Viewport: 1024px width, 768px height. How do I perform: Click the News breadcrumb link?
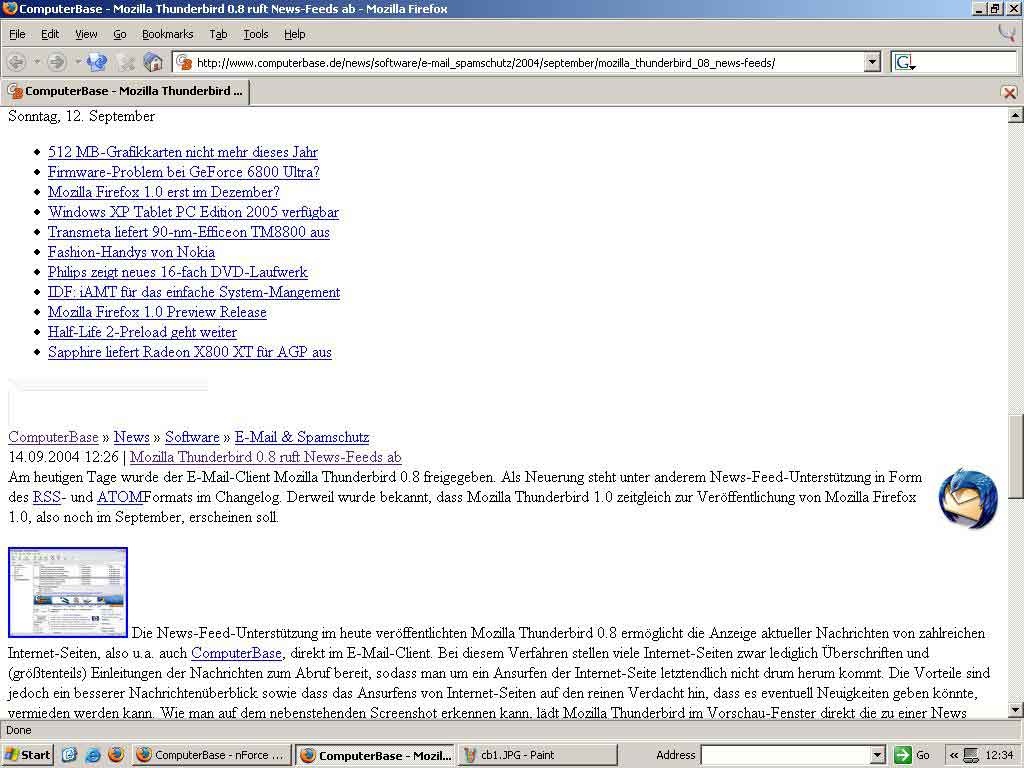132,438
